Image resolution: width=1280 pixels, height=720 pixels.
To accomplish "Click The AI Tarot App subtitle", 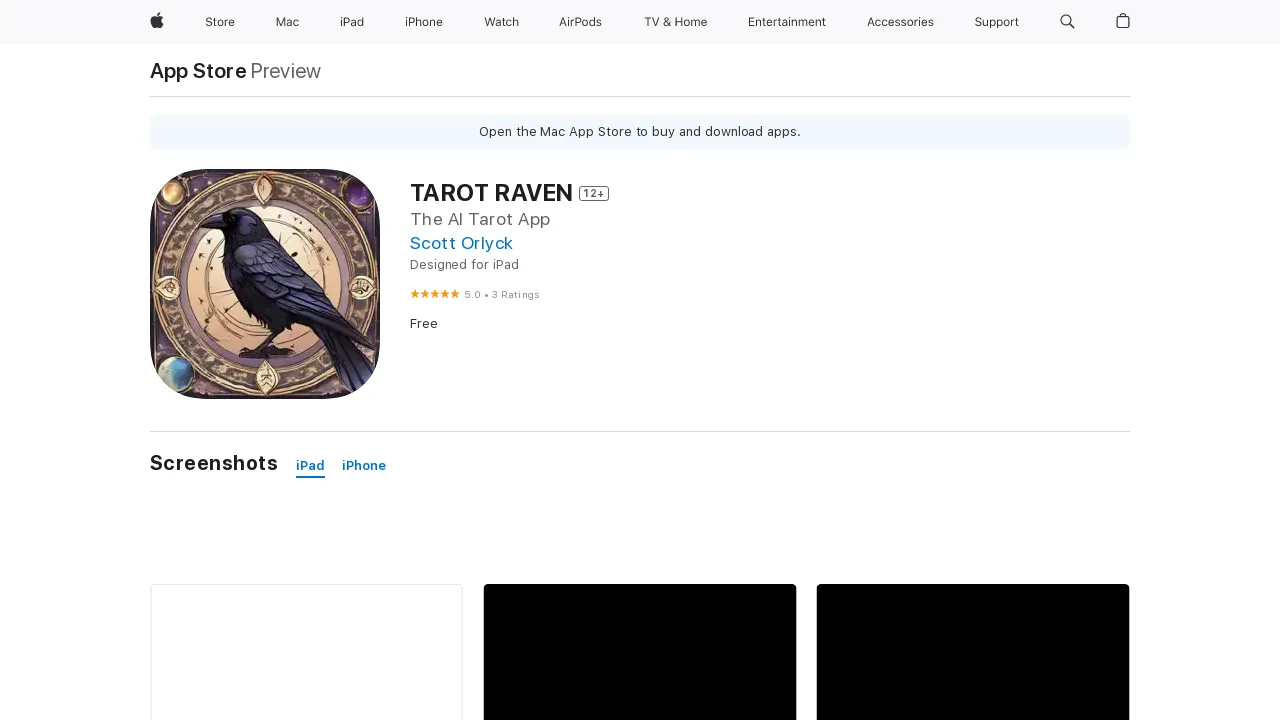I will coord(480,219).
